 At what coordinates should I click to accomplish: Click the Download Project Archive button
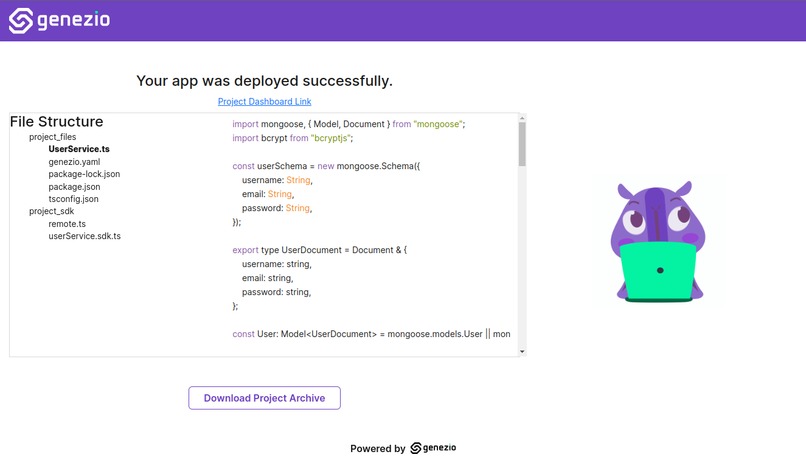264,398
